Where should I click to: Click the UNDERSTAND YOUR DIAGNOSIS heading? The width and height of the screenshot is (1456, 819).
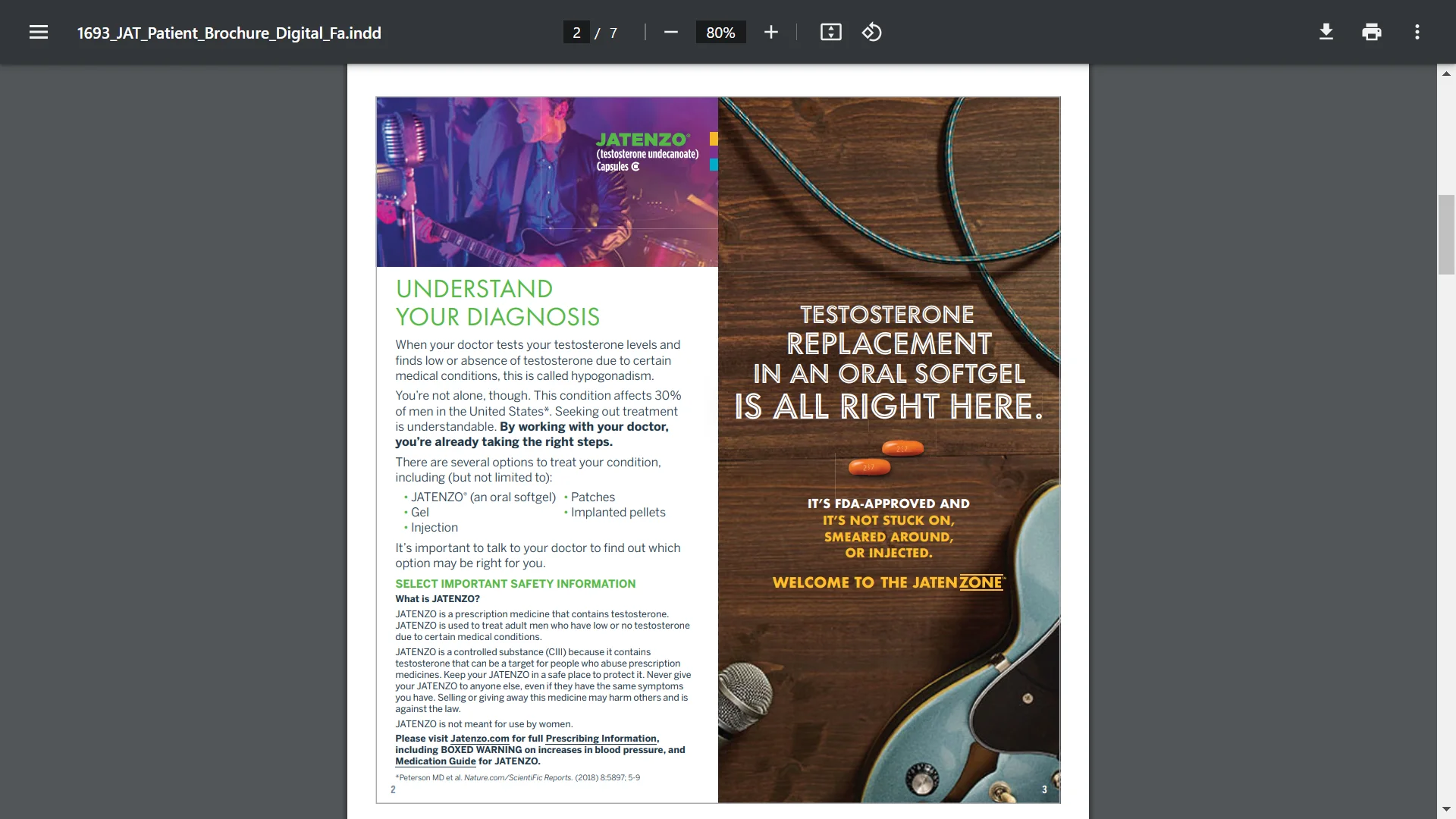pyautogui.click(x=497, y=303)
